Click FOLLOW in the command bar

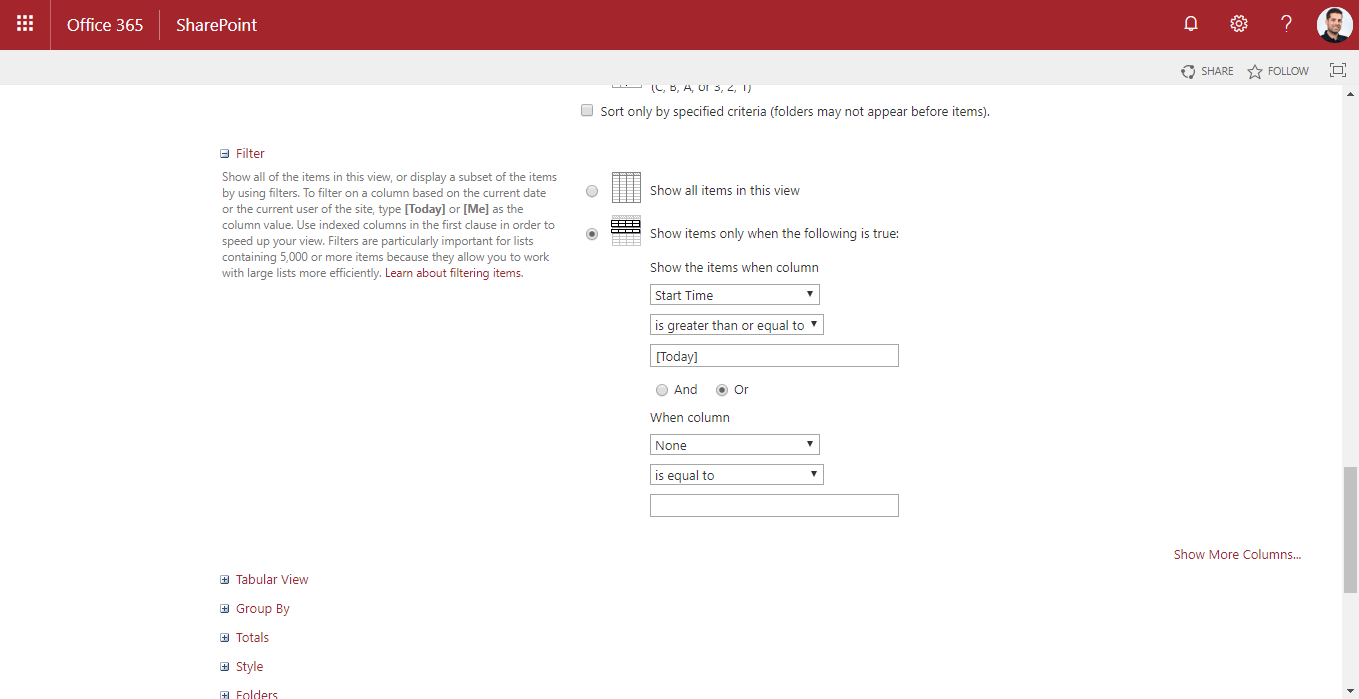point(1286,70)
